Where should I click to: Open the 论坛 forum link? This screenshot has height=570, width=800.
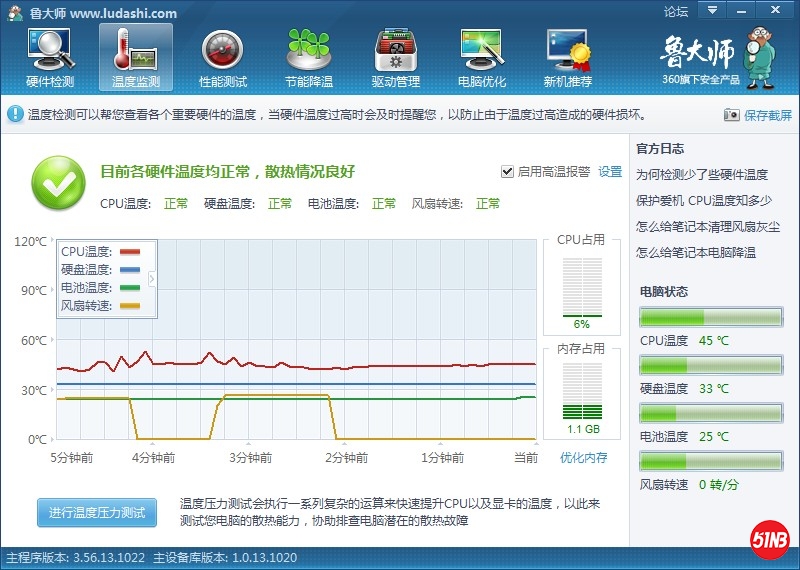pos(676,12)
